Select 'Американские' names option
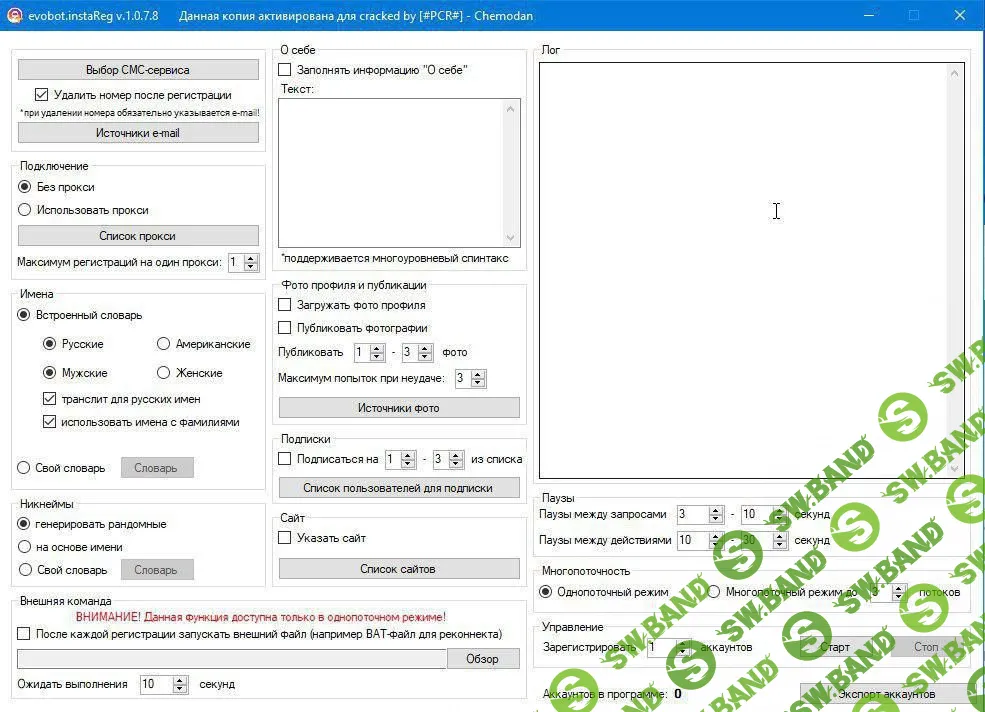 [x=164, y=344]
